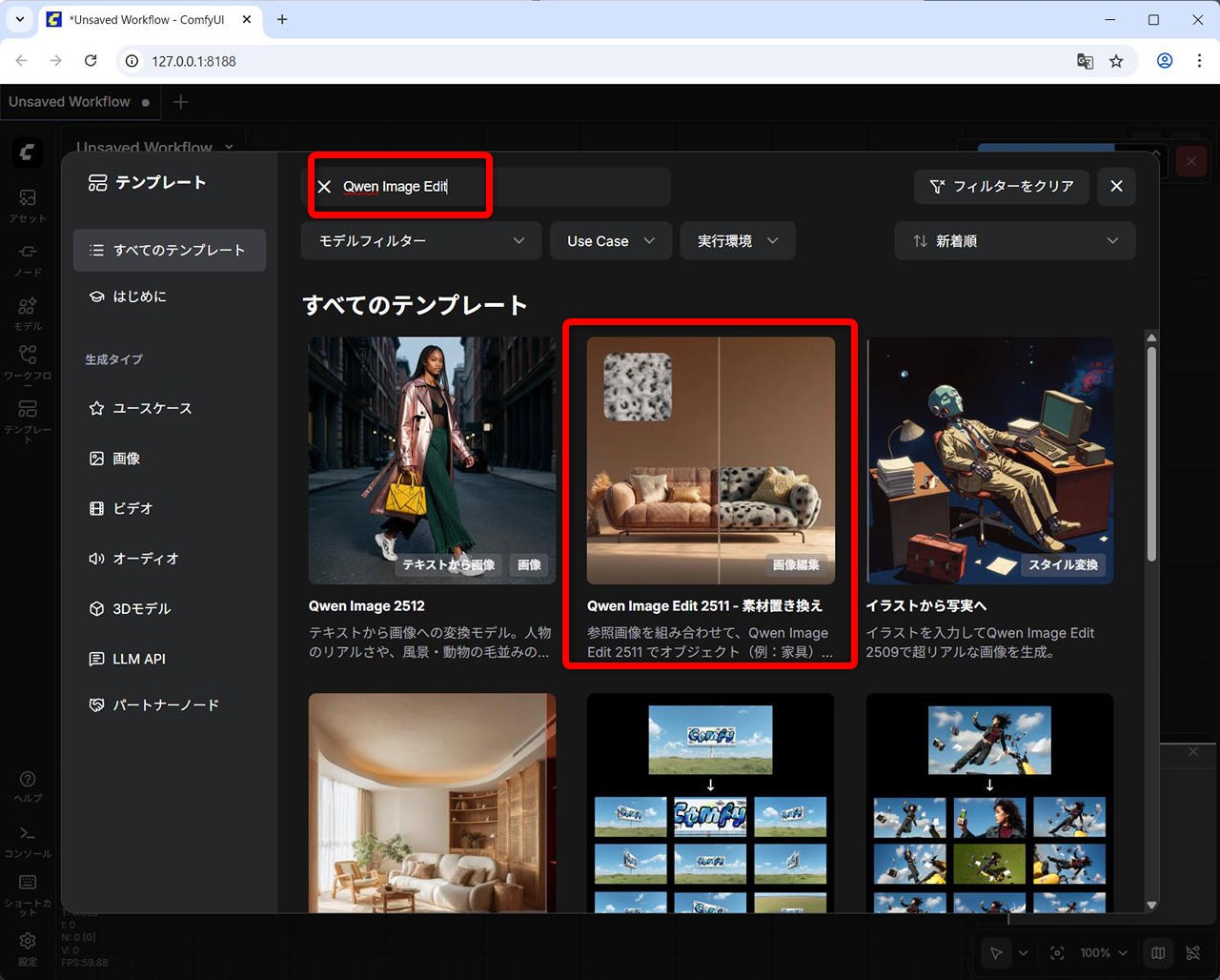This screenshot has height=980, width=1220.
Task: Open the 新着順 sort dropdown
Action: pyautogui.click(x=1014, y=241)
